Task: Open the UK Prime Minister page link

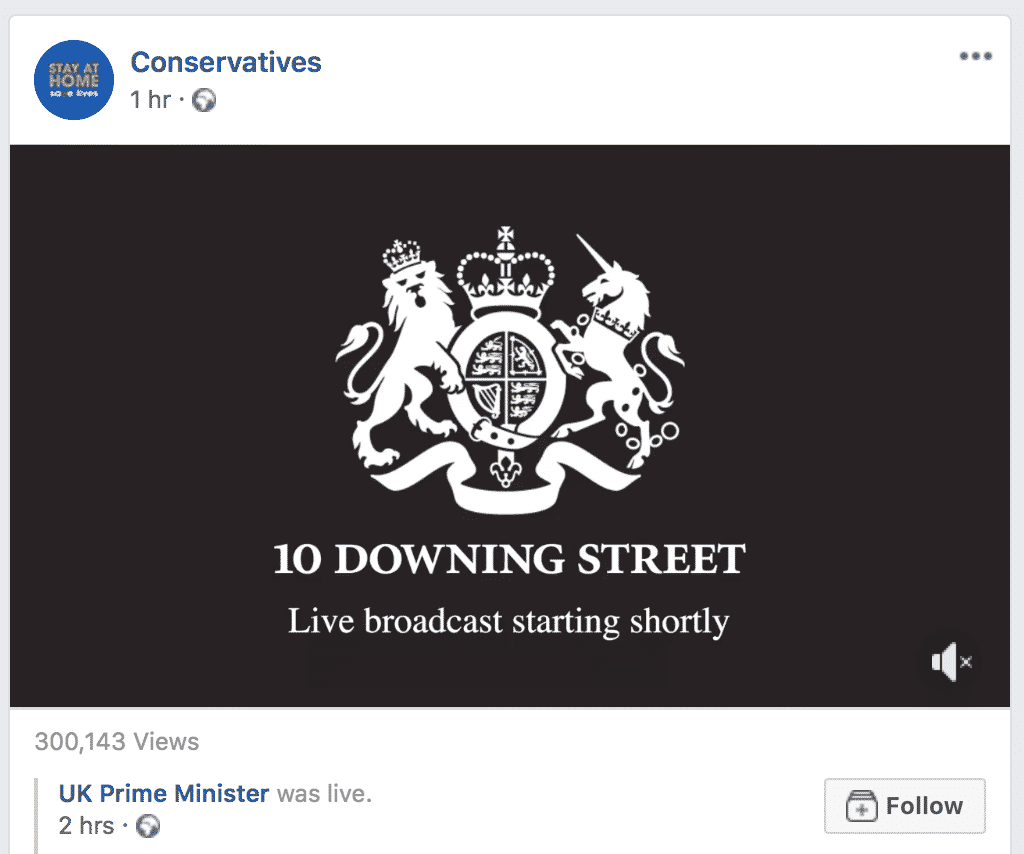Action: click(x=164, y=793)
